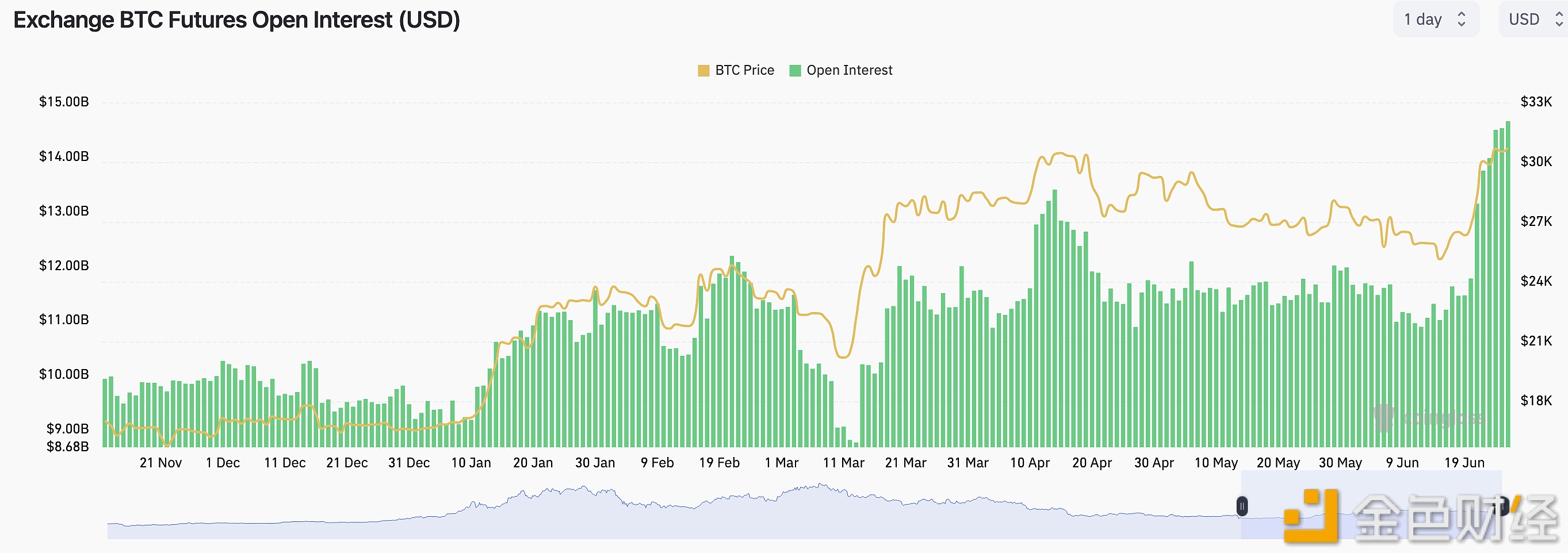Click the 1 Dec date label
1568x553 pixels.
(223, 463)
